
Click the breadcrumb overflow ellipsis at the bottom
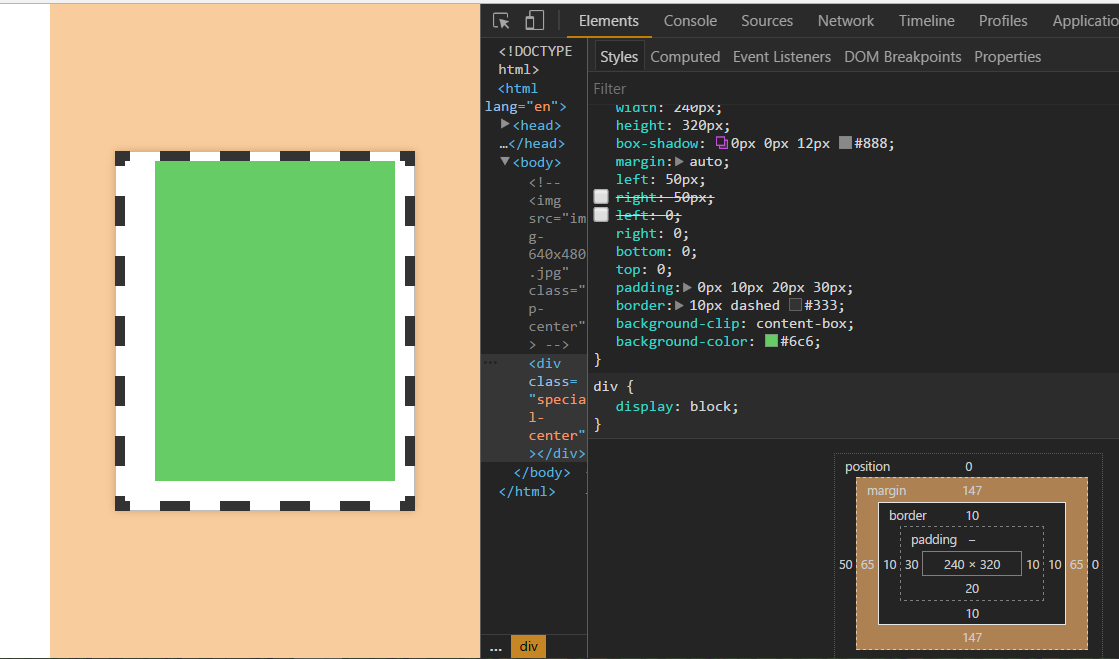click(x=496, y=647)
